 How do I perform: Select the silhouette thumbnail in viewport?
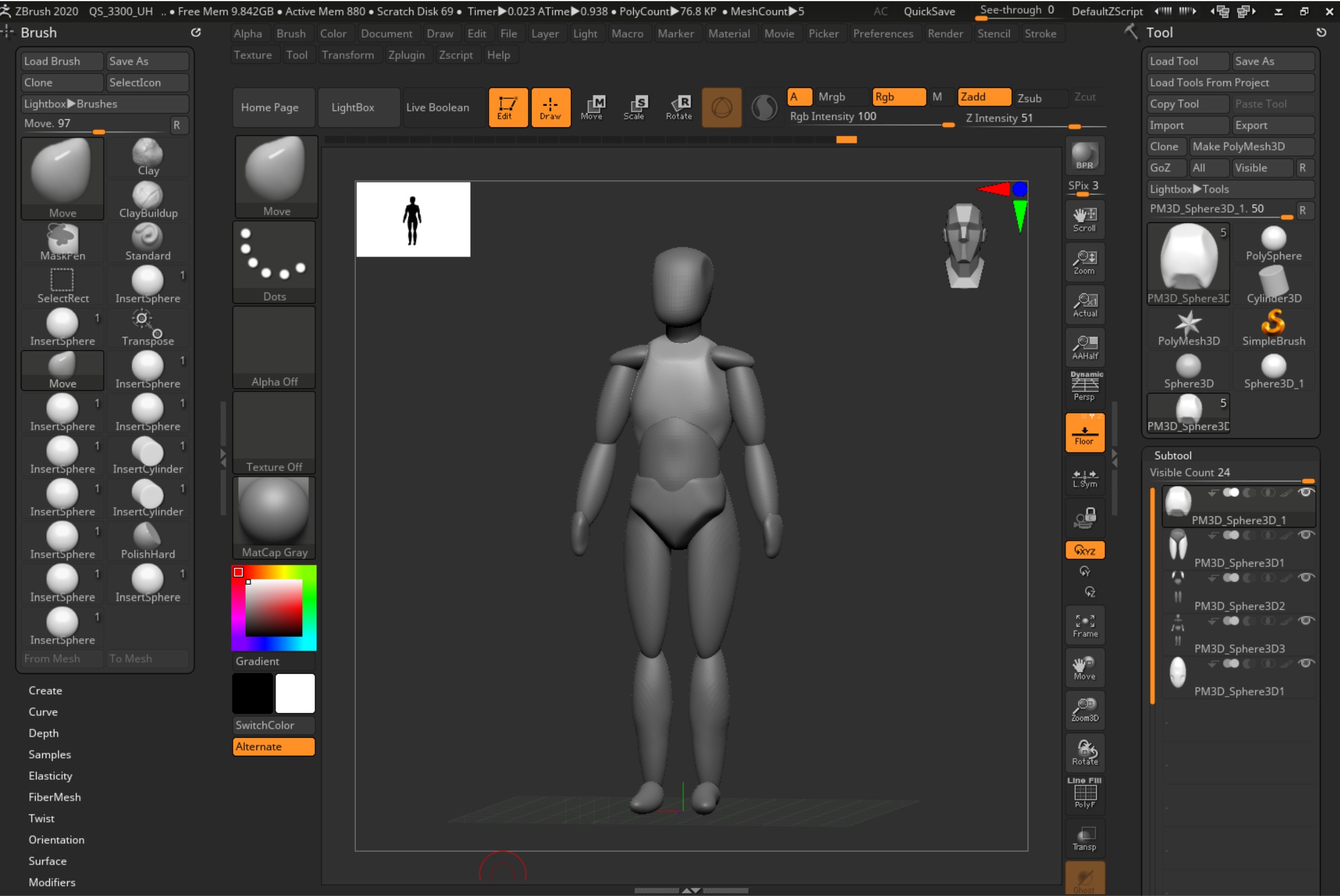[x=413, y=219]
